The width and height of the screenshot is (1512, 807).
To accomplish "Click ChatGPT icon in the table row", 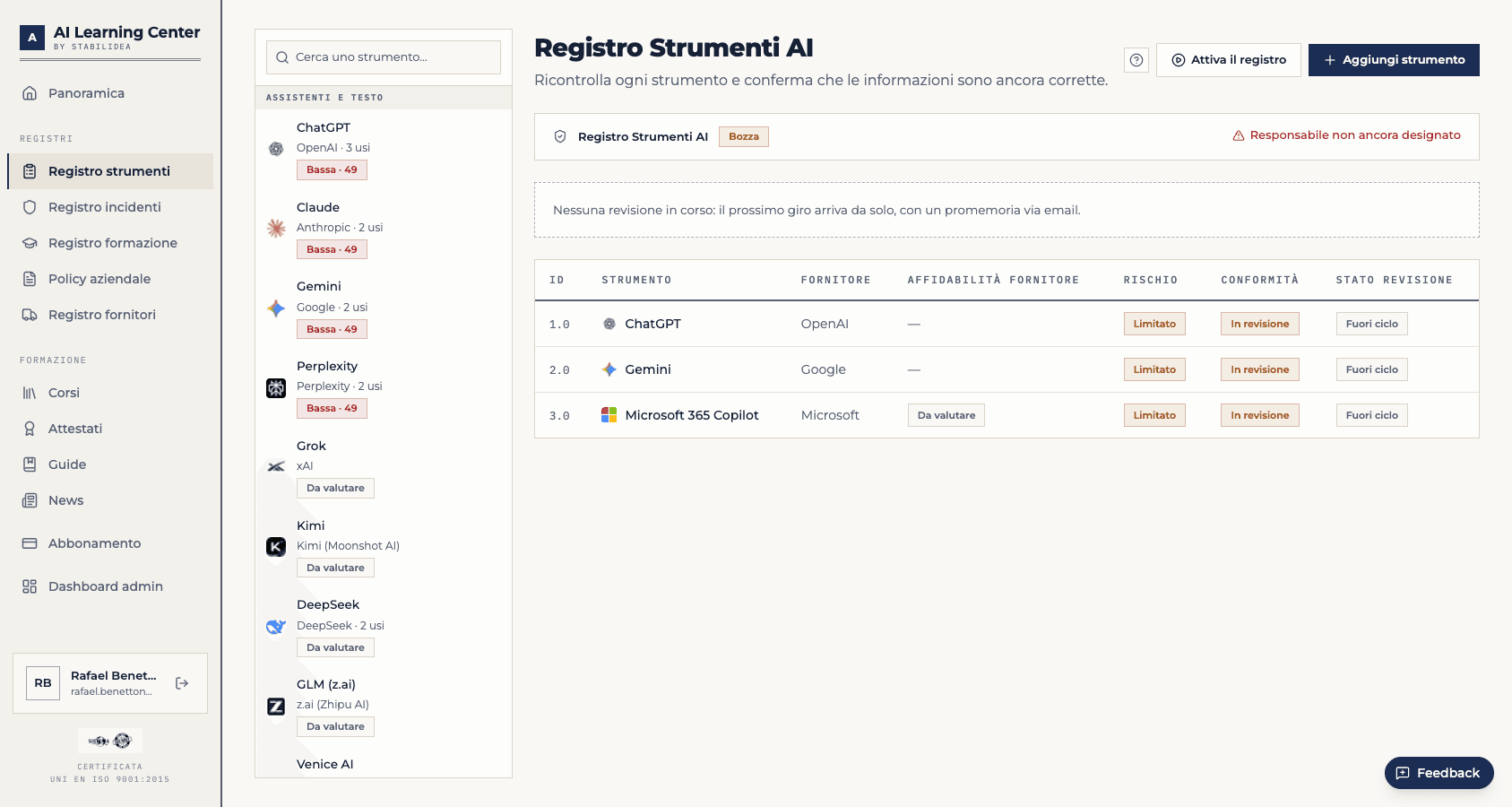I will (x=609, y=324).
